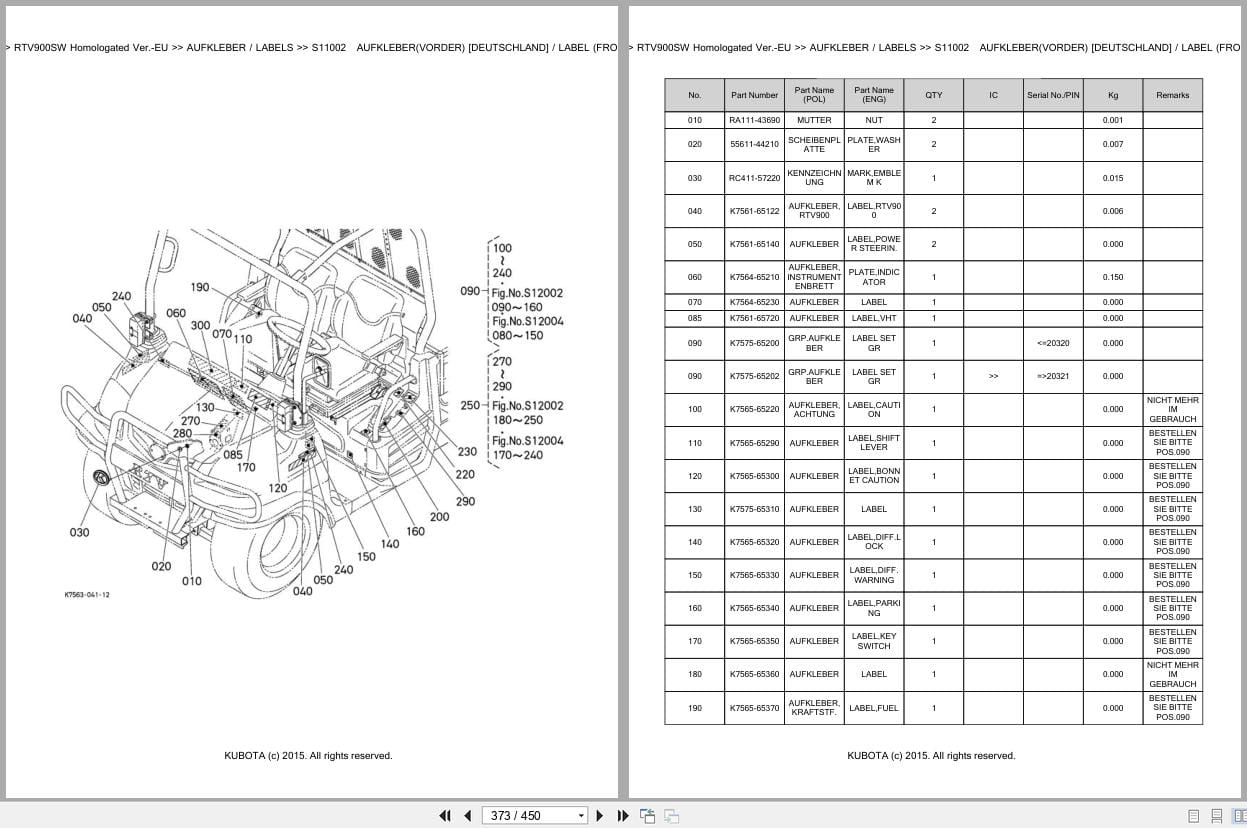Click row number 085 in table
Screen dimensions: 1247x828
click(x=695, y=318)
